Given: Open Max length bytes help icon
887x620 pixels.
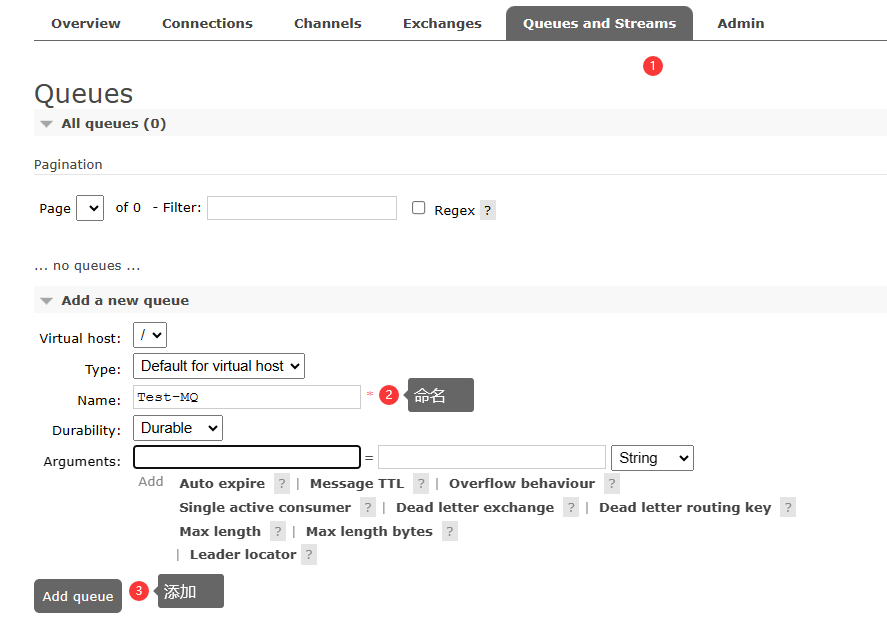Looking at the screenshot, I should pyautogui.click(x=450, y=532).
